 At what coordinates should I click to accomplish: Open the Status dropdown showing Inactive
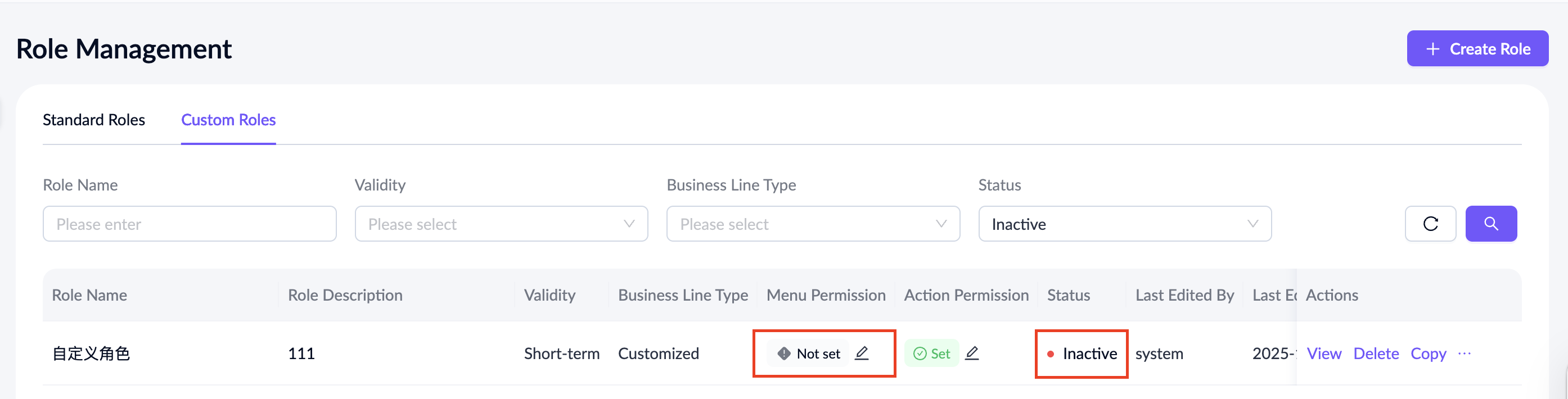pos(1124,224)
